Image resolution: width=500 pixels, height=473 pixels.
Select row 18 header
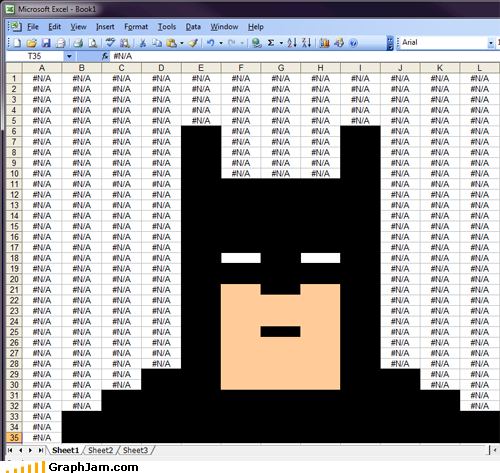tap(14, 258)
